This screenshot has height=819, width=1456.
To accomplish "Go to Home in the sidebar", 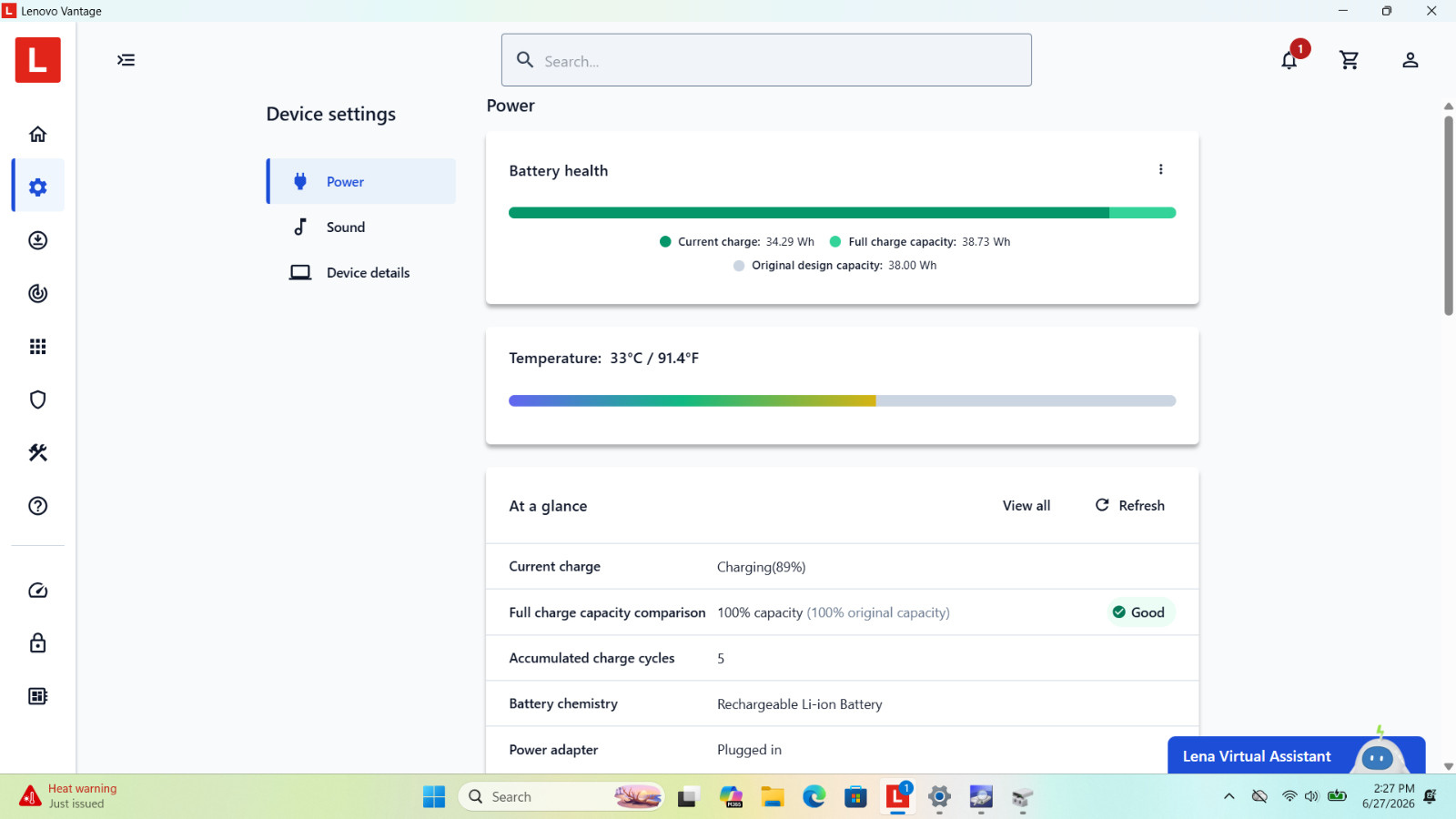I will (x=37, y=134).
